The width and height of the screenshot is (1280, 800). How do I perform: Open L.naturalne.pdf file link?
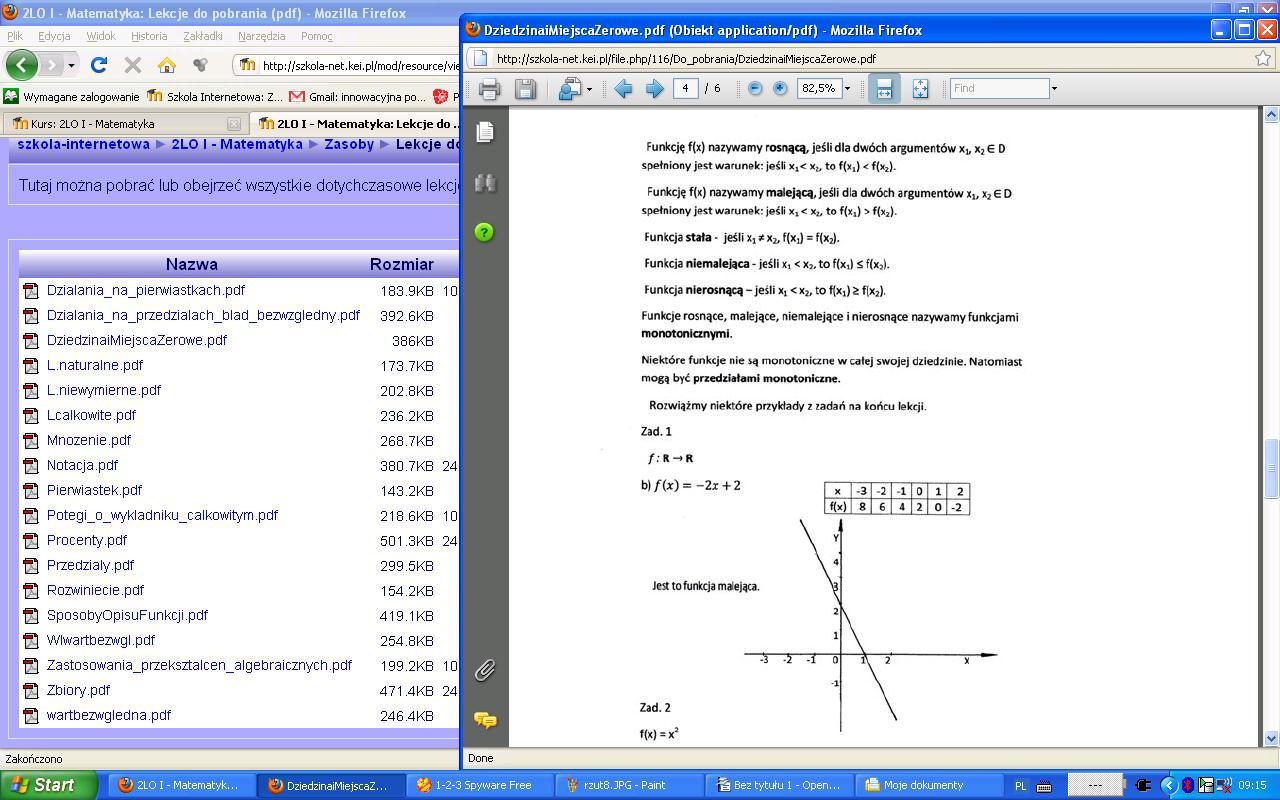pyautogui.click(x=95, y=365)
